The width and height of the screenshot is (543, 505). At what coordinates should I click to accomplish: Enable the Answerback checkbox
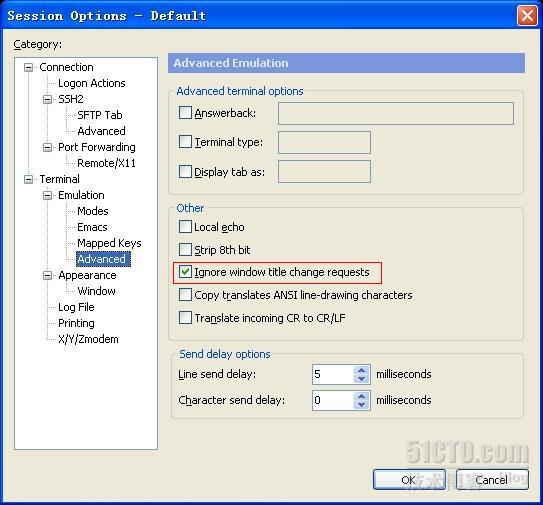(185, 113)
